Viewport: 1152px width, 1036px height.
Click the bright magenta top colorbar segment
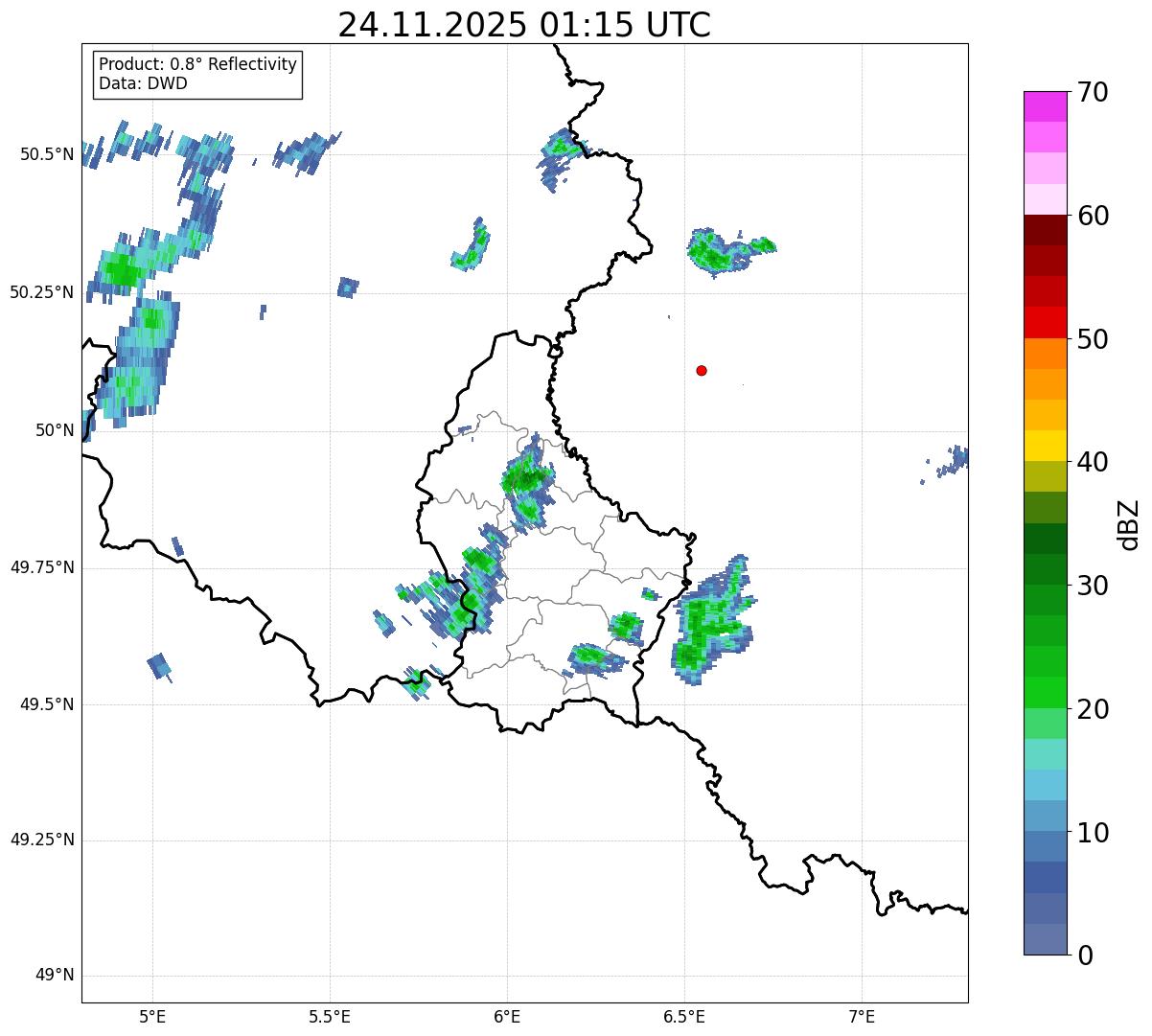click(x=1046, y=106)
